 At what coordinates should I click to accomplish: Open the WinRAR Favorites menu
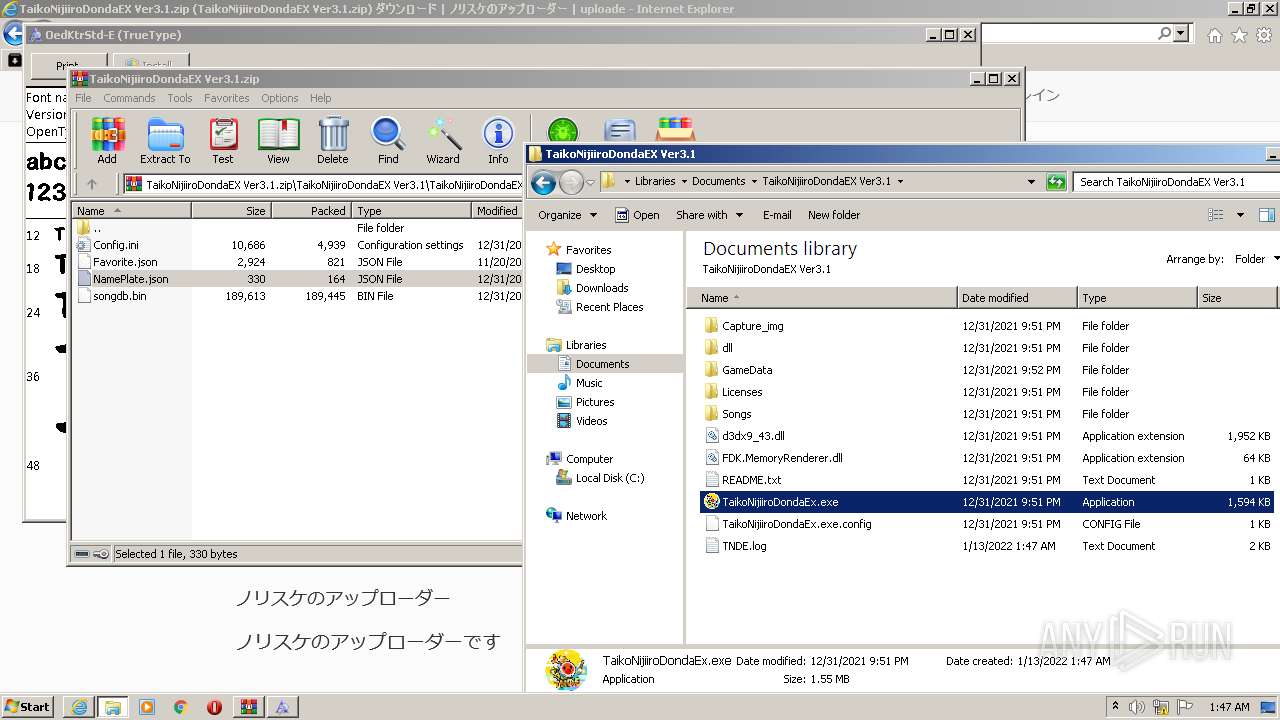pyautogui.click(x=227, y=98)
